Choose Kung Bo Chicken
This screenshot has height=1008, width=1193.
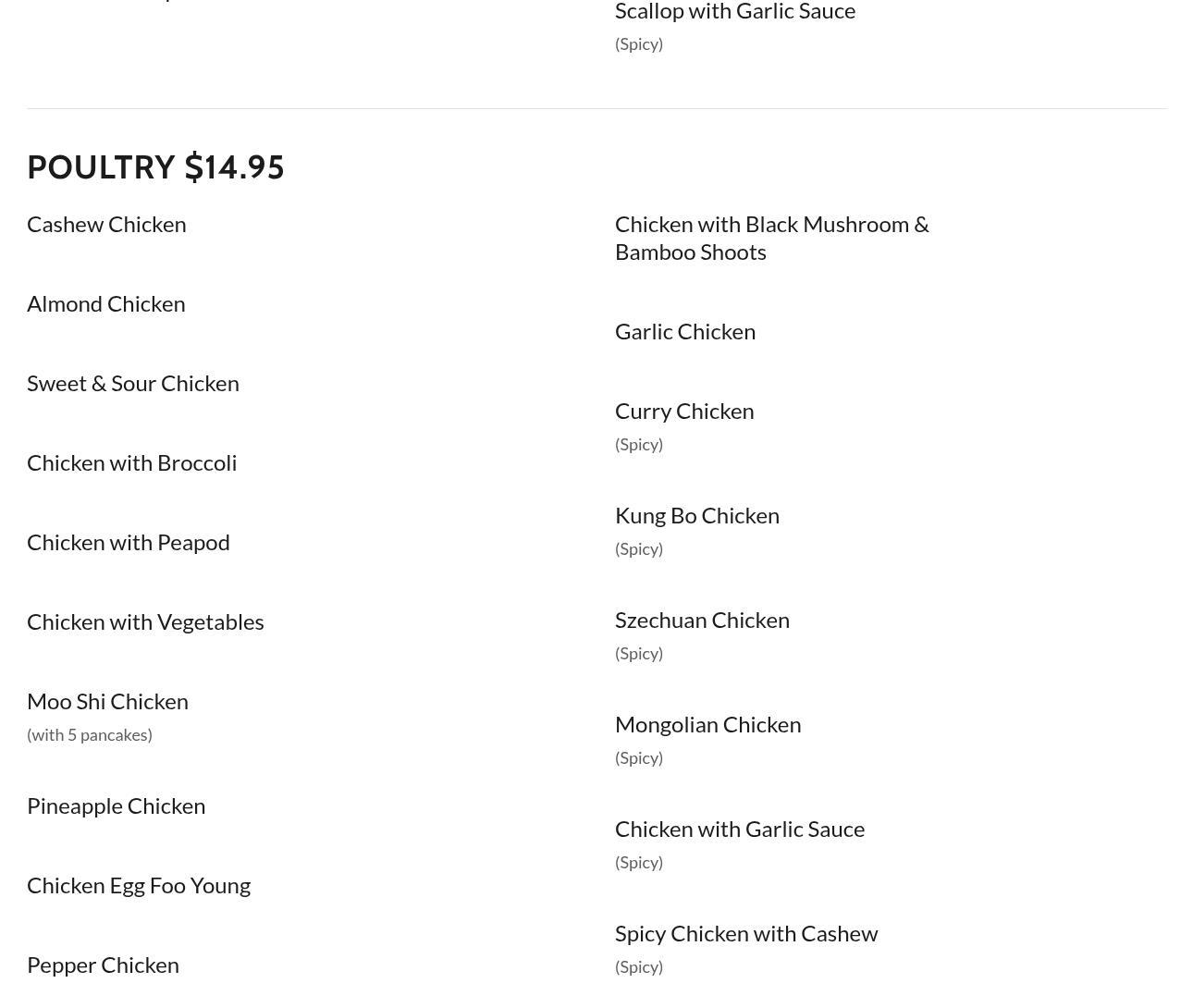click(x=697, y=516)
